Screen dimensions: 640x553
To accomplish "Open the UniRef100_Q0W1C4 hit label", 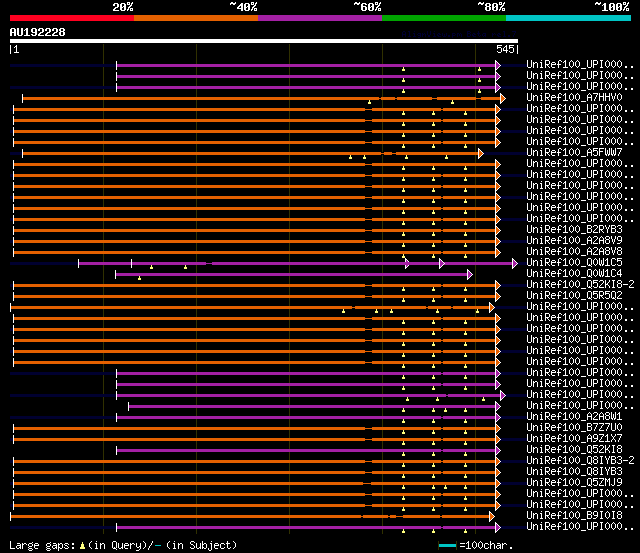I will tap(574, 273).
